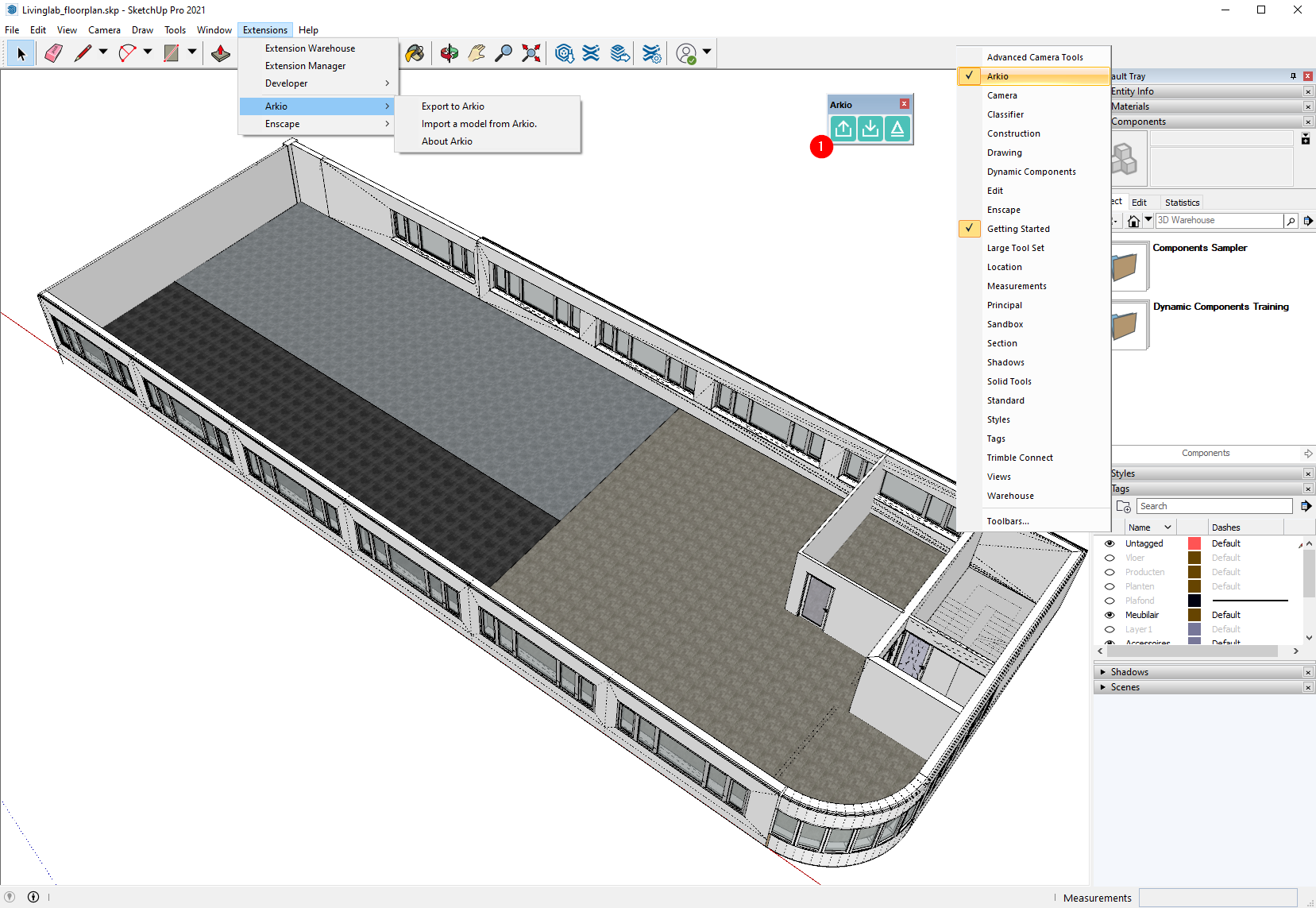This screenshot has height=908, width=1316.
Task: Close the Styles panel
Action: coord(1308,473)
